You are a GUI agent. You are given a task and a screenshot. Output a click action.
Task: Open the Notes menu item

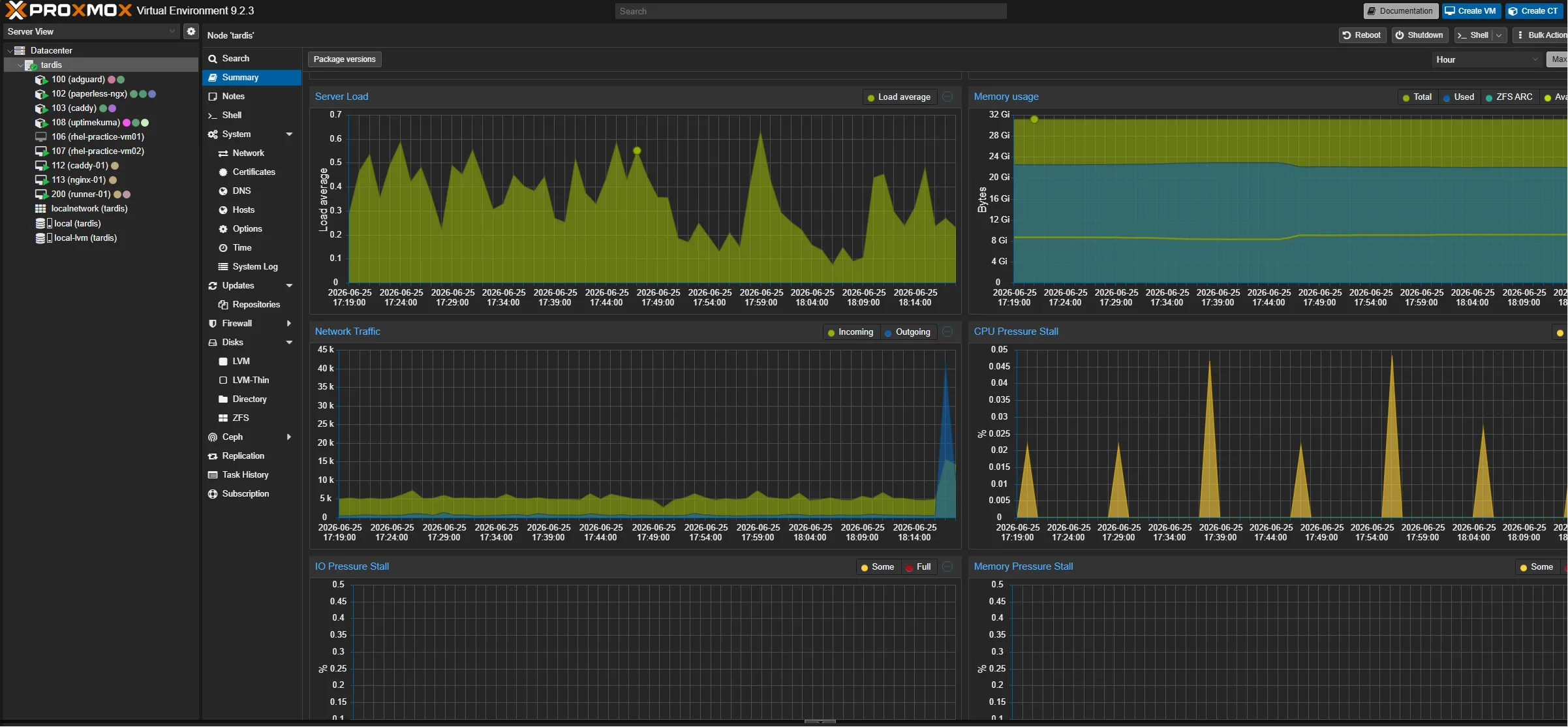[252, 97]
